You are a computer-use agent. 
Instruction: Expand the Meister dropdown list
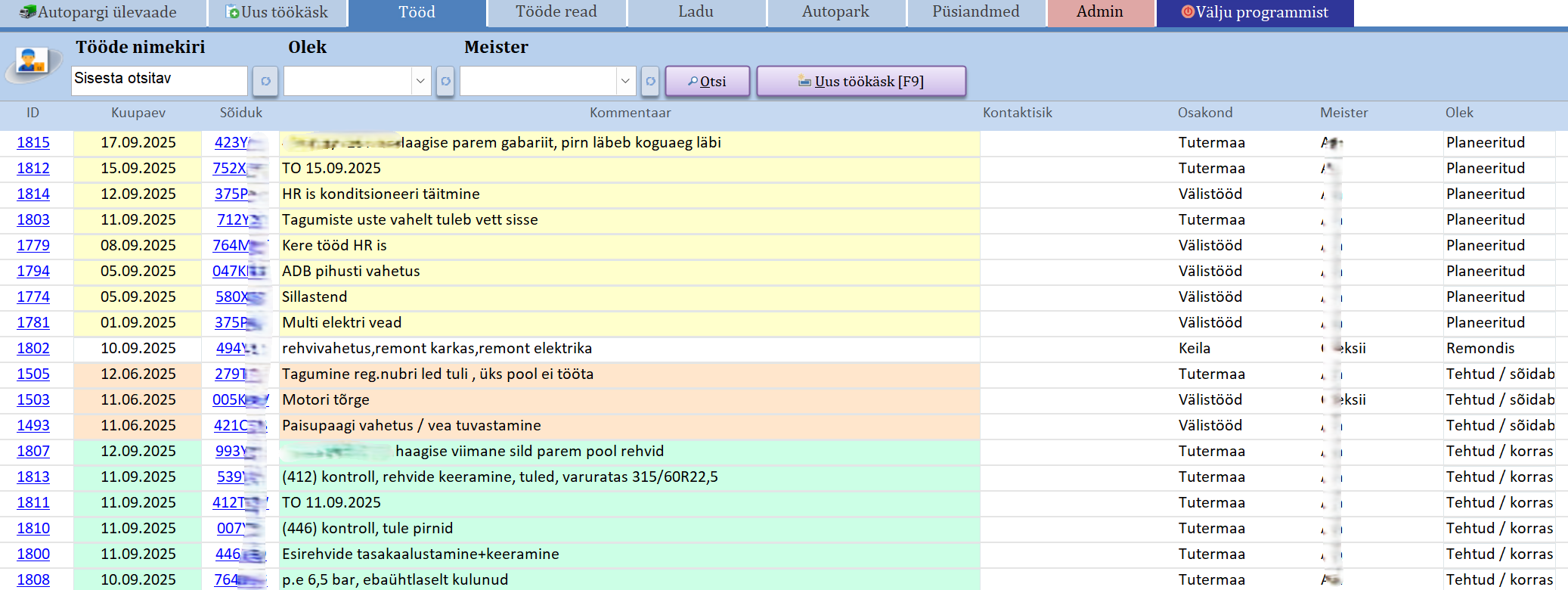pyautogui.click(x=624, y=81)
